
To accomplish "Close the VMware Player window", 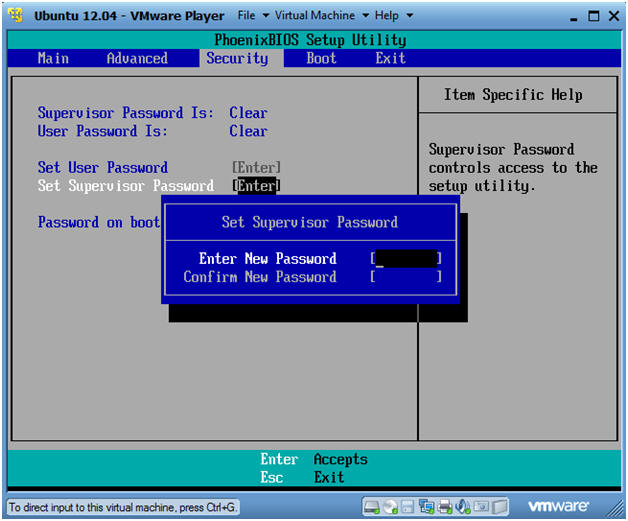I will [x=614, y=16].
